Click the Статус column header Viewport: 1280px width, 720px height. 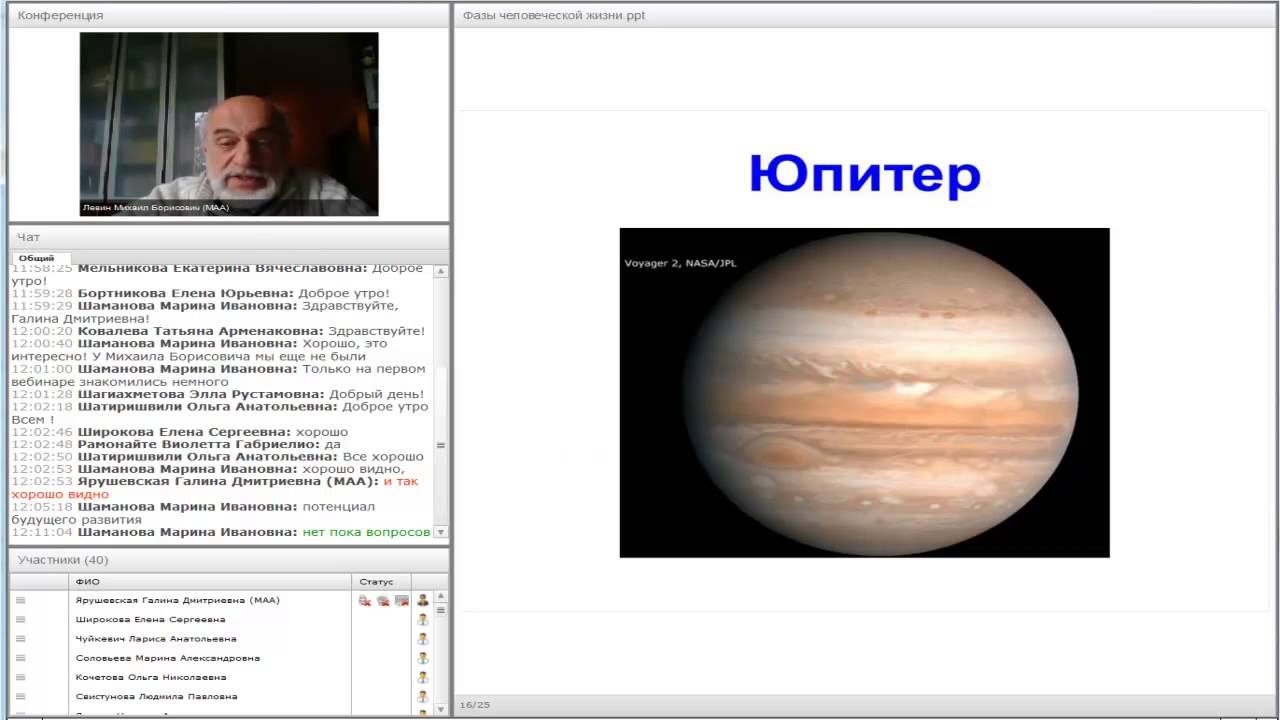[x=381, y=581]
